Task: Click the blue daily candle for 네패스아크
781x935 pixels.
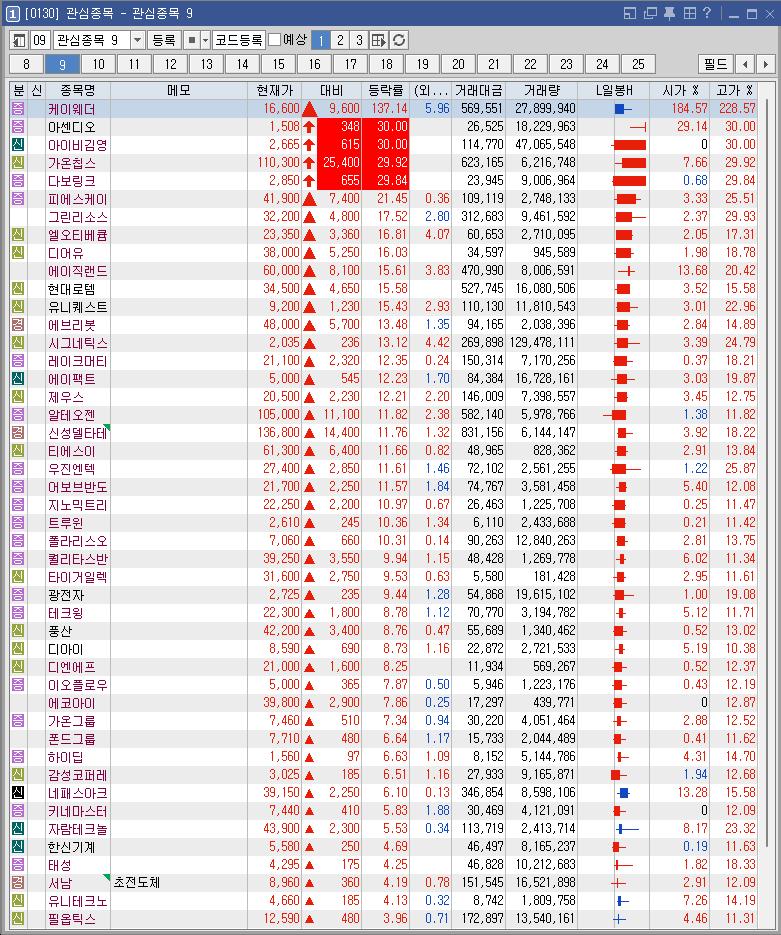Action: pyautogui.click(x=624, y=792)
